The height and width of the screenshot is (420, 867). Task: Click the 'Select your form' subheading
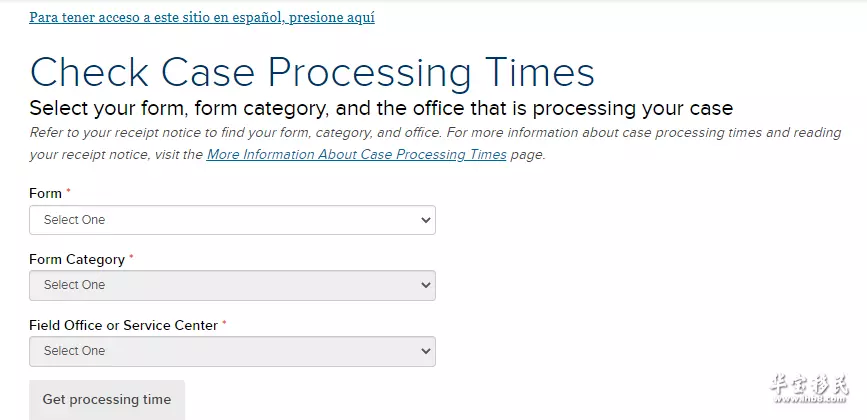point(381,108)
